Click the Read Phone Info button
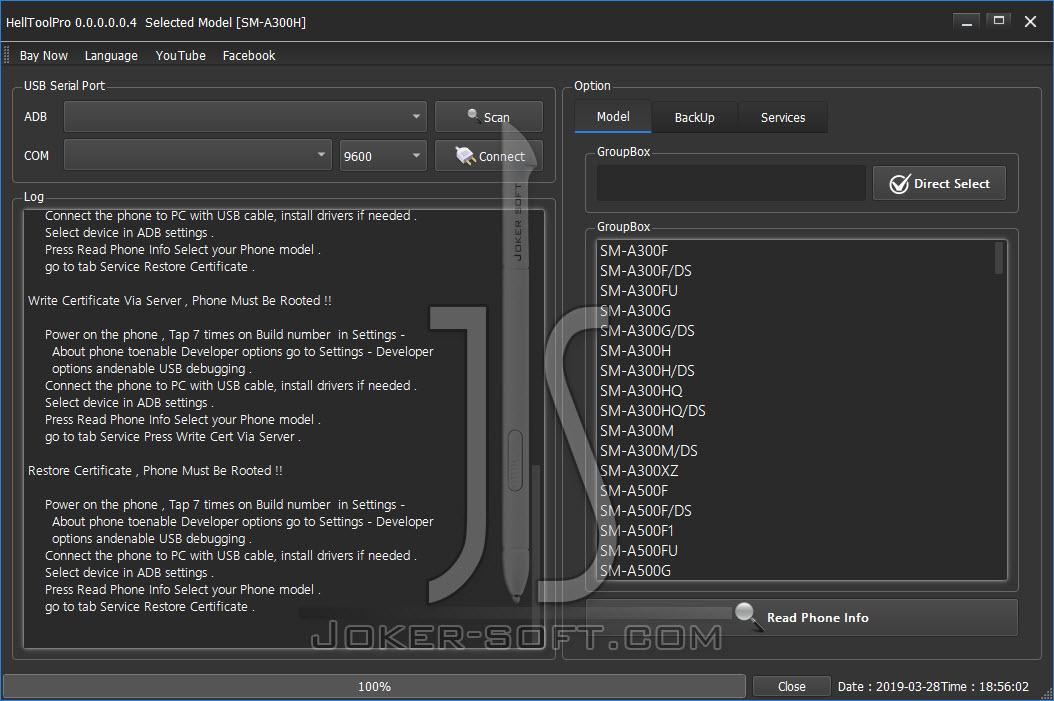The width and height of the screenshot is (1054, 701). point(802,617)
